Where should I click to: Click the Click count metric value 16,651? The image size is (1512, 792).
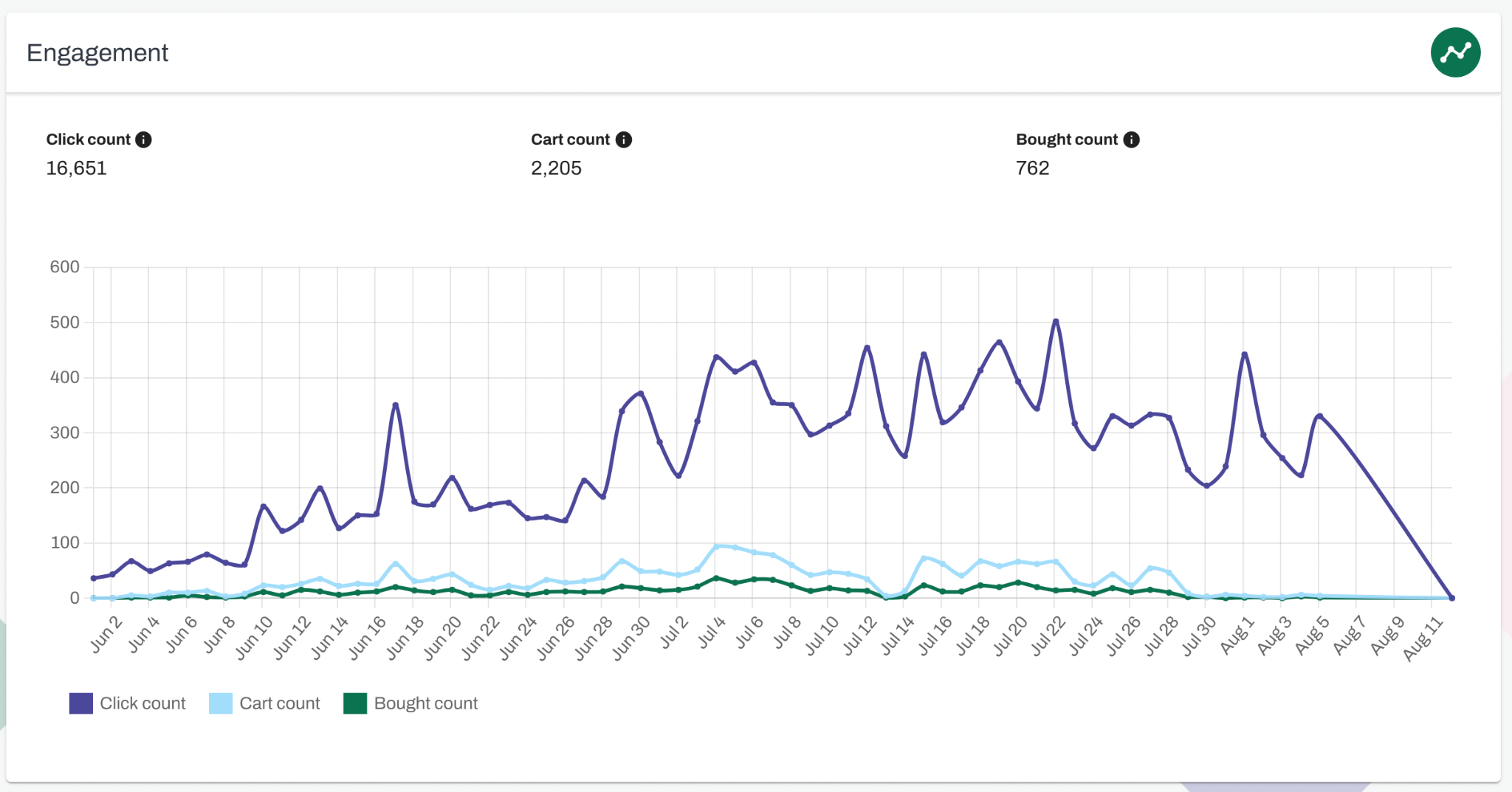tap(76, 168)
